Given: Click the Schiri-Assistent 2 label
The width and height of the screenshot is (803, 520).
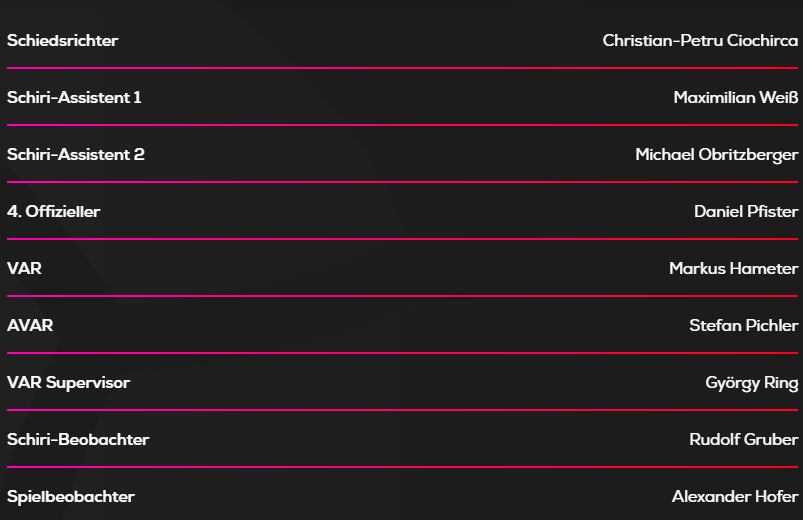Looking at the screenshot, I should click(x=76, y=155).
